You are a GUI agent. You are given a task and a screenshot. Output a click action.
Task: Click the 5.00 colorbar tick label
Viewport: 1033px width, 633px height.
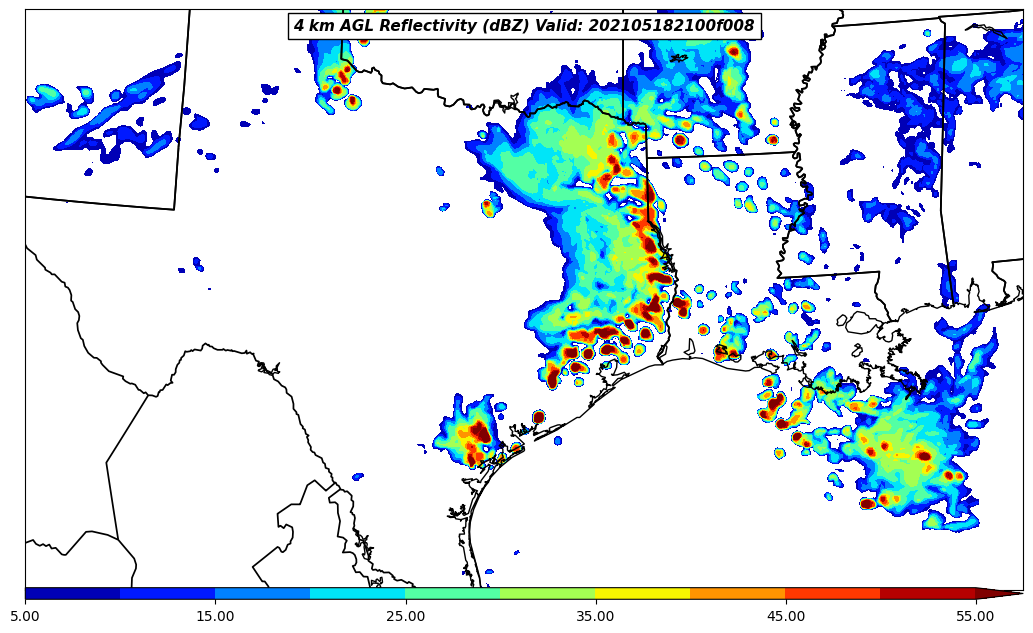[25, 616]
